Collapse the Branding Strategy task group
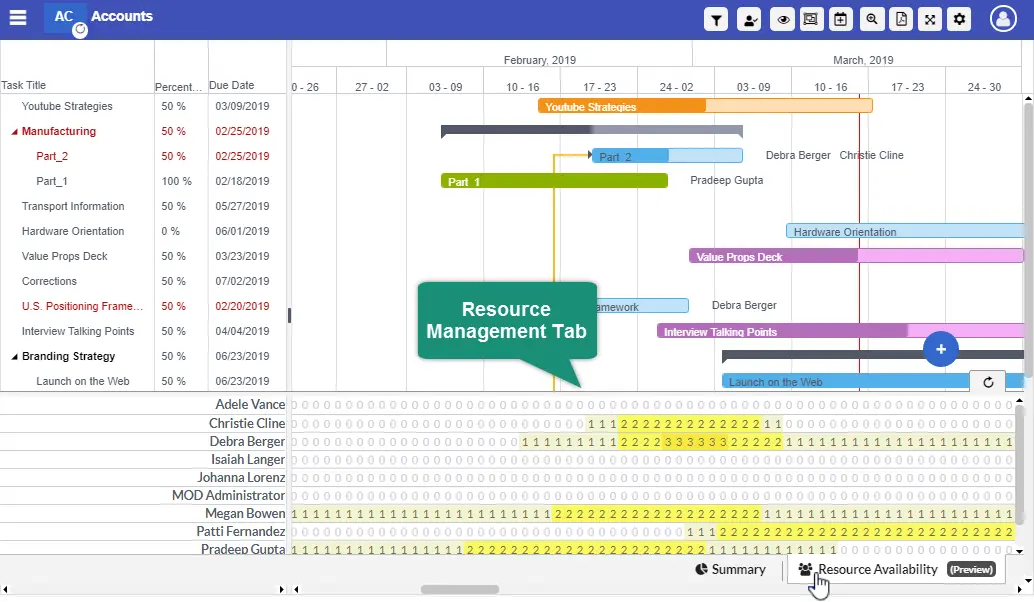Screen dimensions: 1034x602 (x=15, y=357)
